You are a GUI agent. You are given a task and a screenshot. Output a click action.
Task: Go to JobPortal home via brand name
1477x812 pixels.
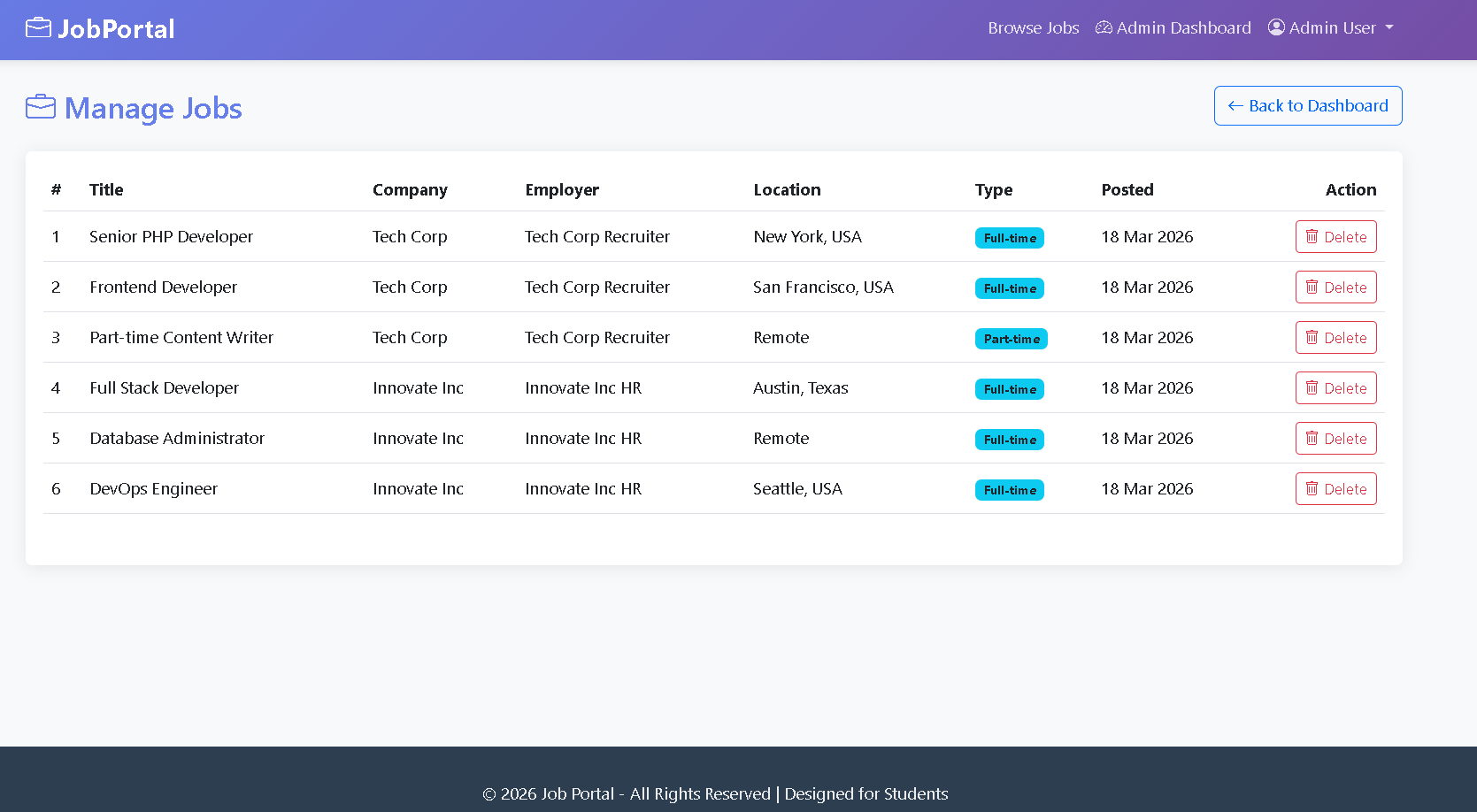(x=116, y=29)
